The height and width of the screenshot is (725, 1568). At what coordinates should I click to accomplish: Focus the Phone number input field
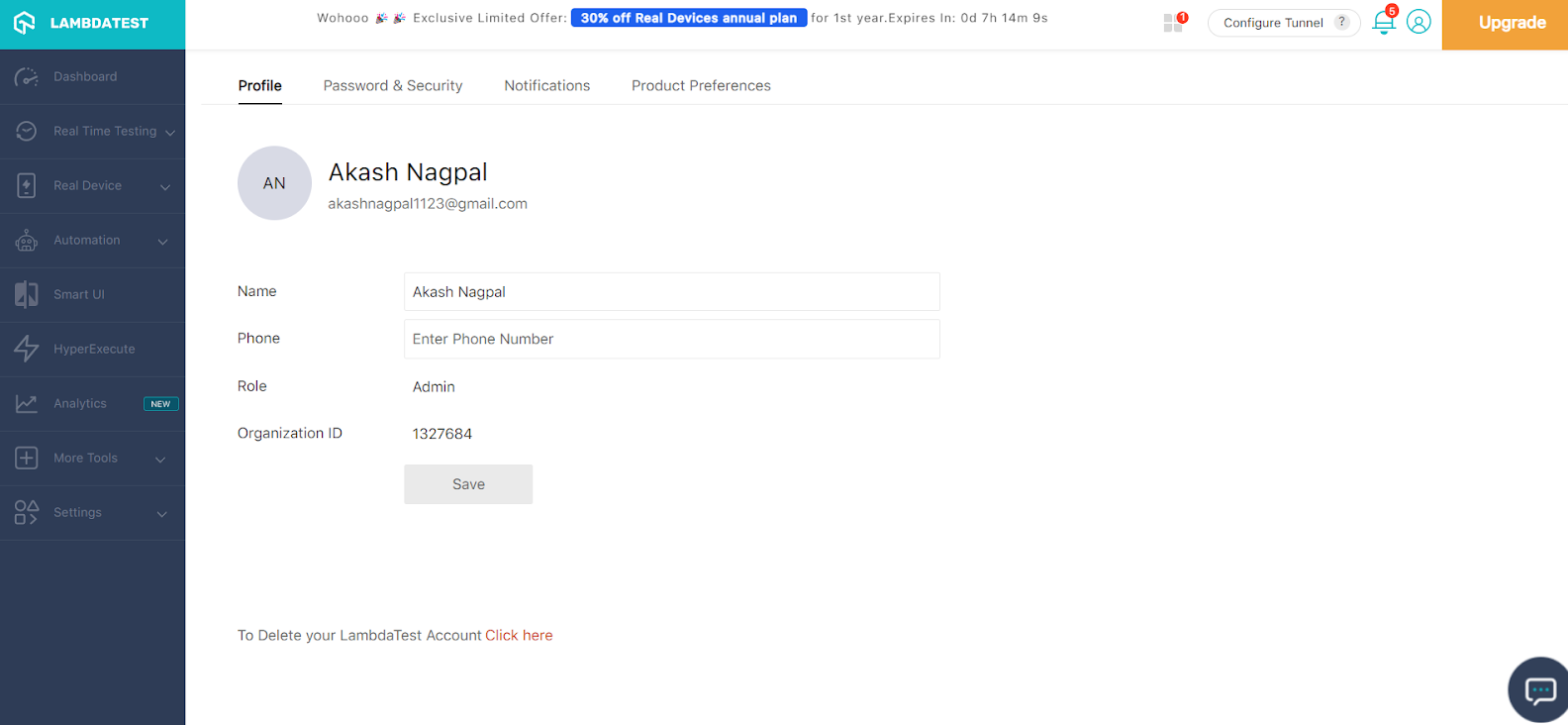[x=672, y=339]
